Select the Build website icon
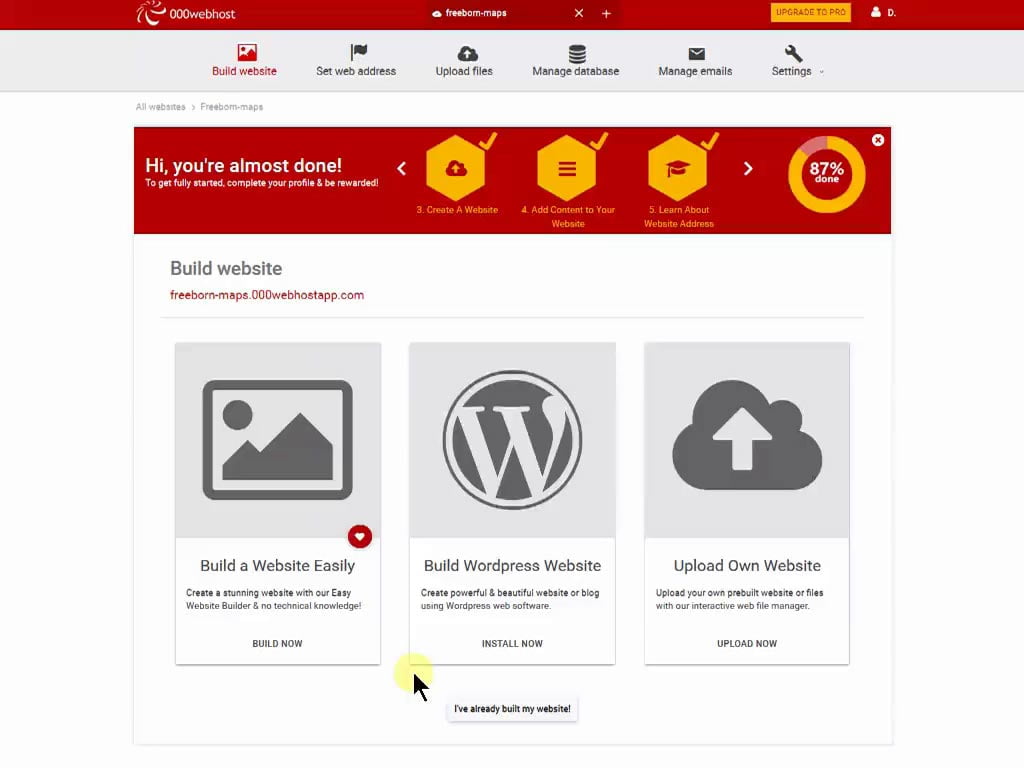 (244, 48)
